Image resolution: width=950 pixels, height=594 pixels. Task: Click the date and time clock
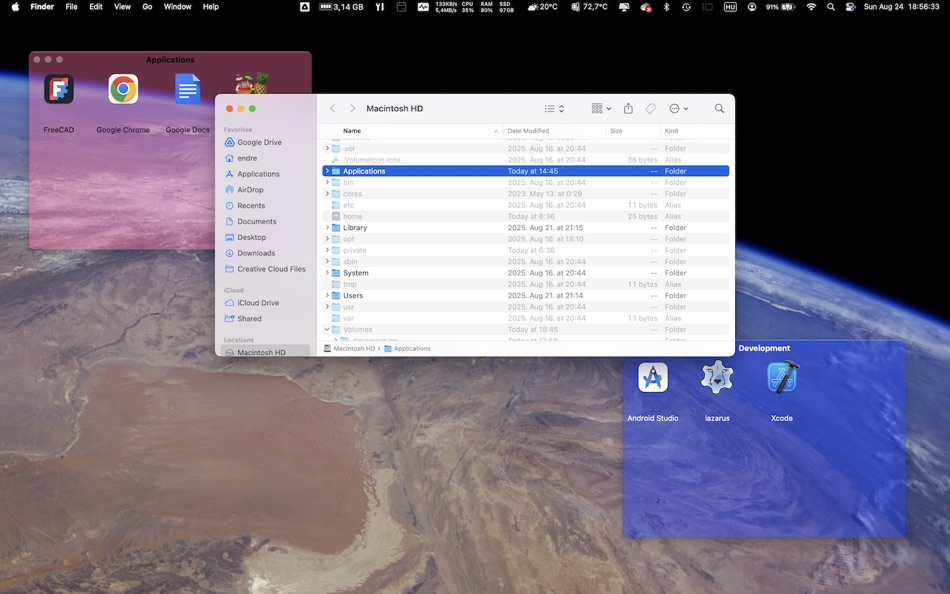pos(901,7)
